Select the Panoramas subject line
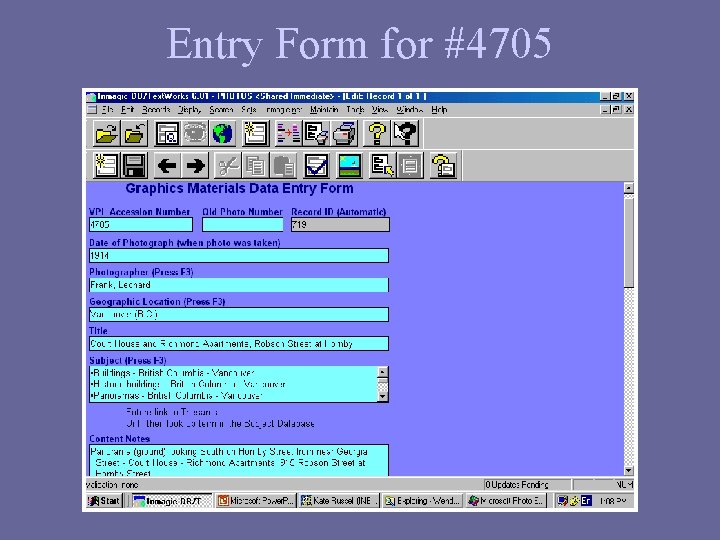Viewport: 720px width, 540px height. click(x=176, y=395)
